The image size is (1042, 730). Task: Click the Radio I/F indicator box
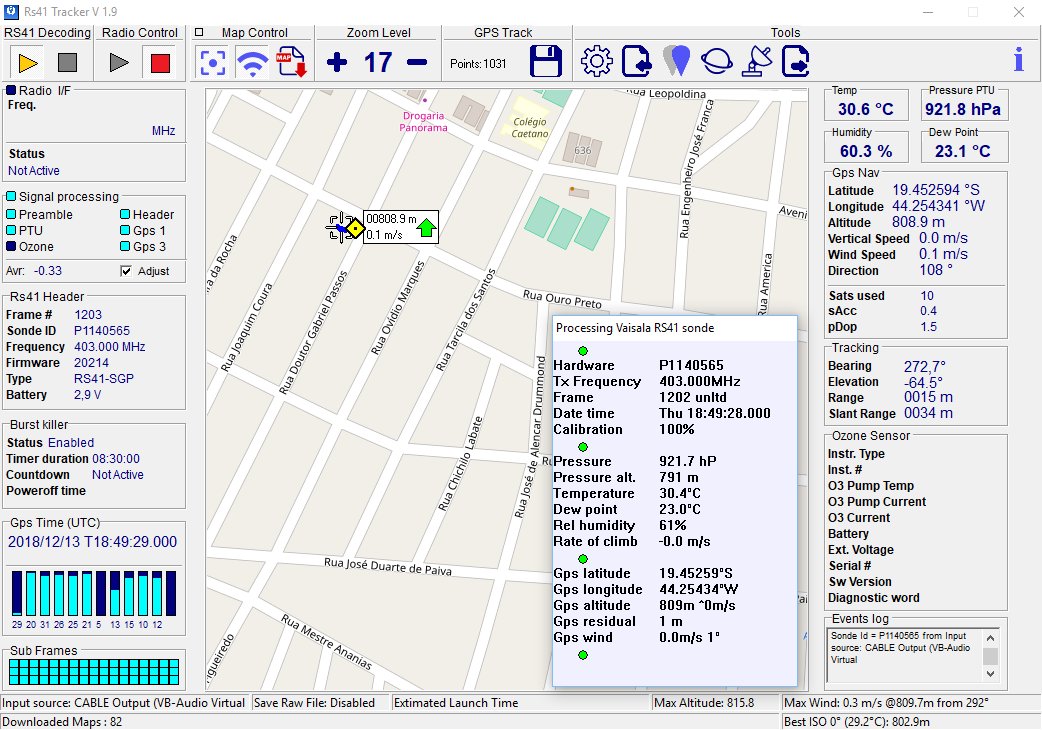click(11, 90)
